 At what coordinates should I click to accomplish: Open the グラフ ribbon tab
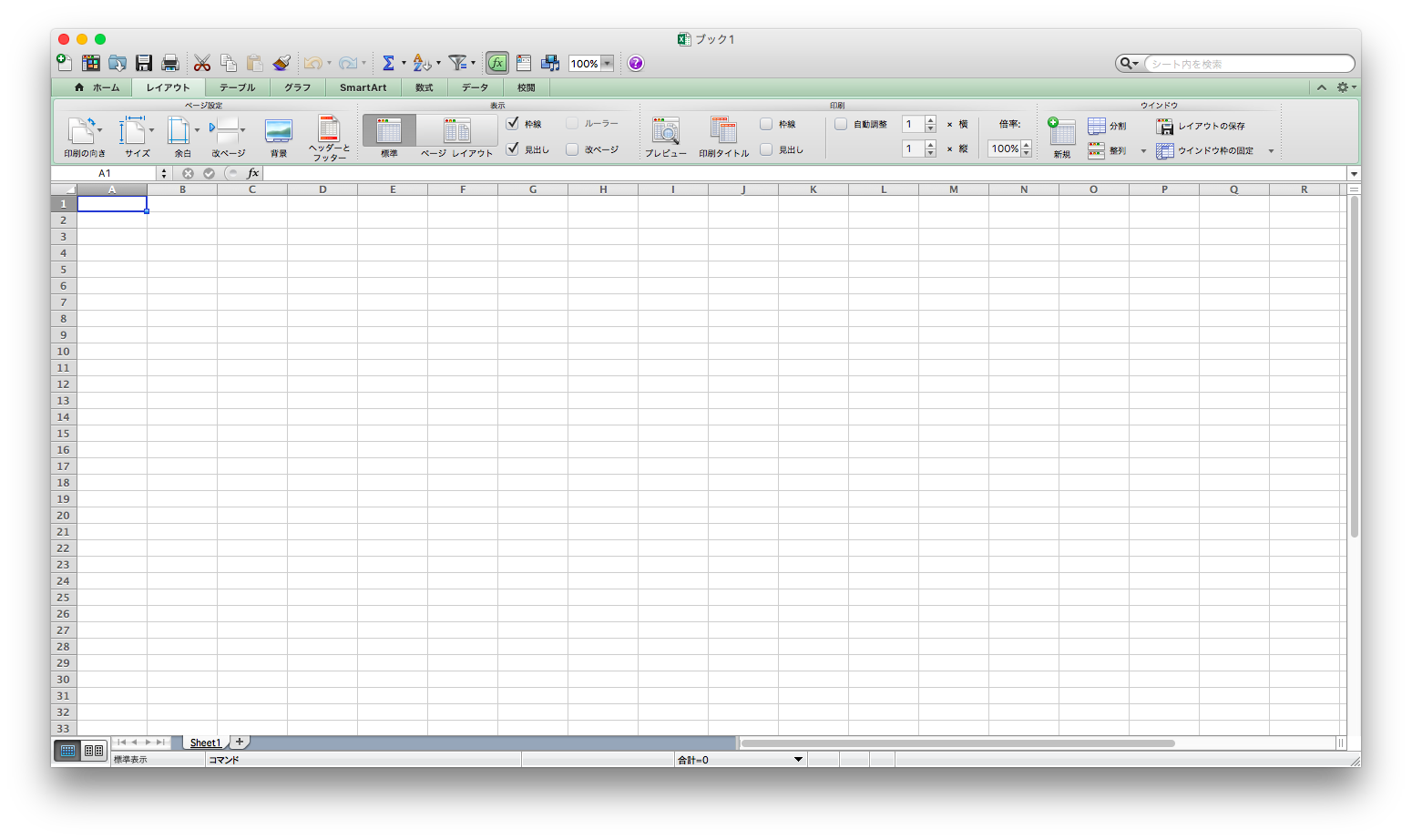[x=297, y=87]
